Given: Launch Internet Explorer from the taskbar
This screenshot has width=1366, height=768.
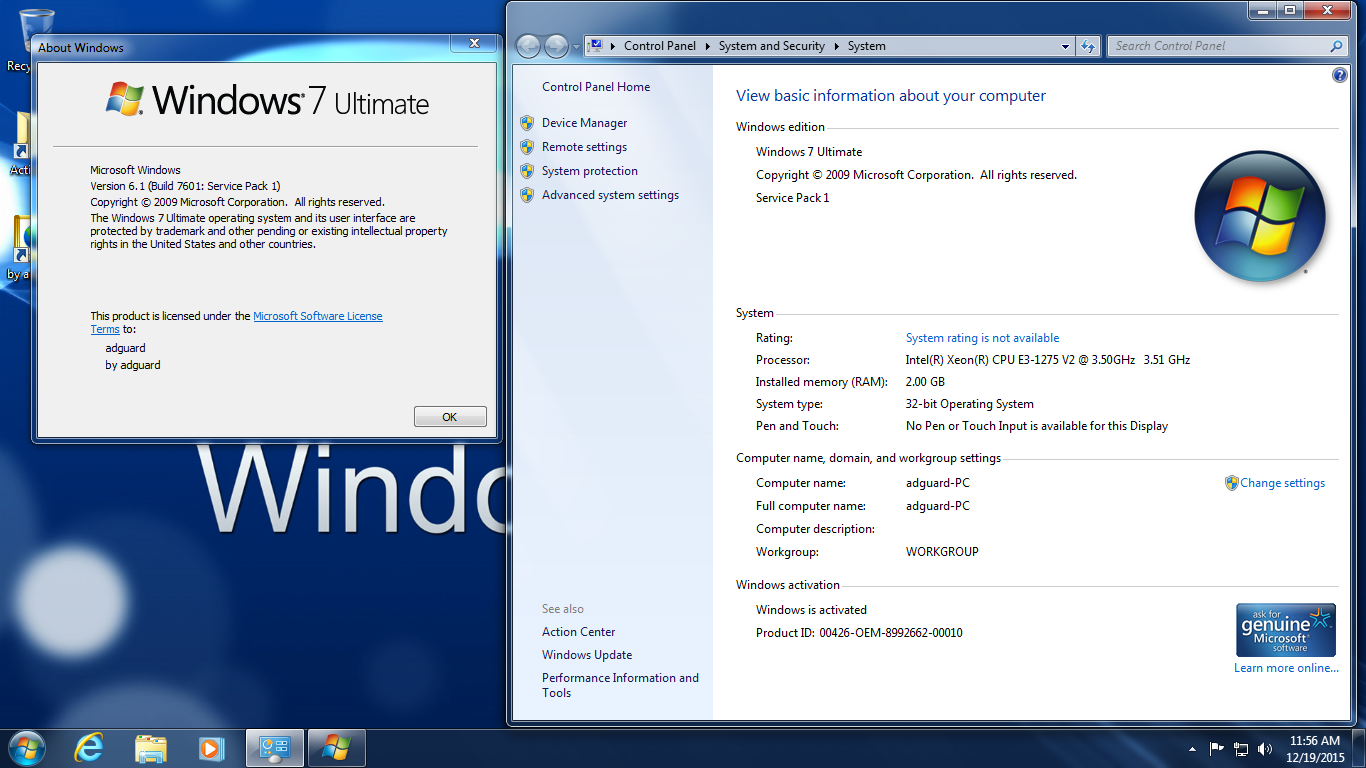Looking at the screenshot, I should point(89,748).
